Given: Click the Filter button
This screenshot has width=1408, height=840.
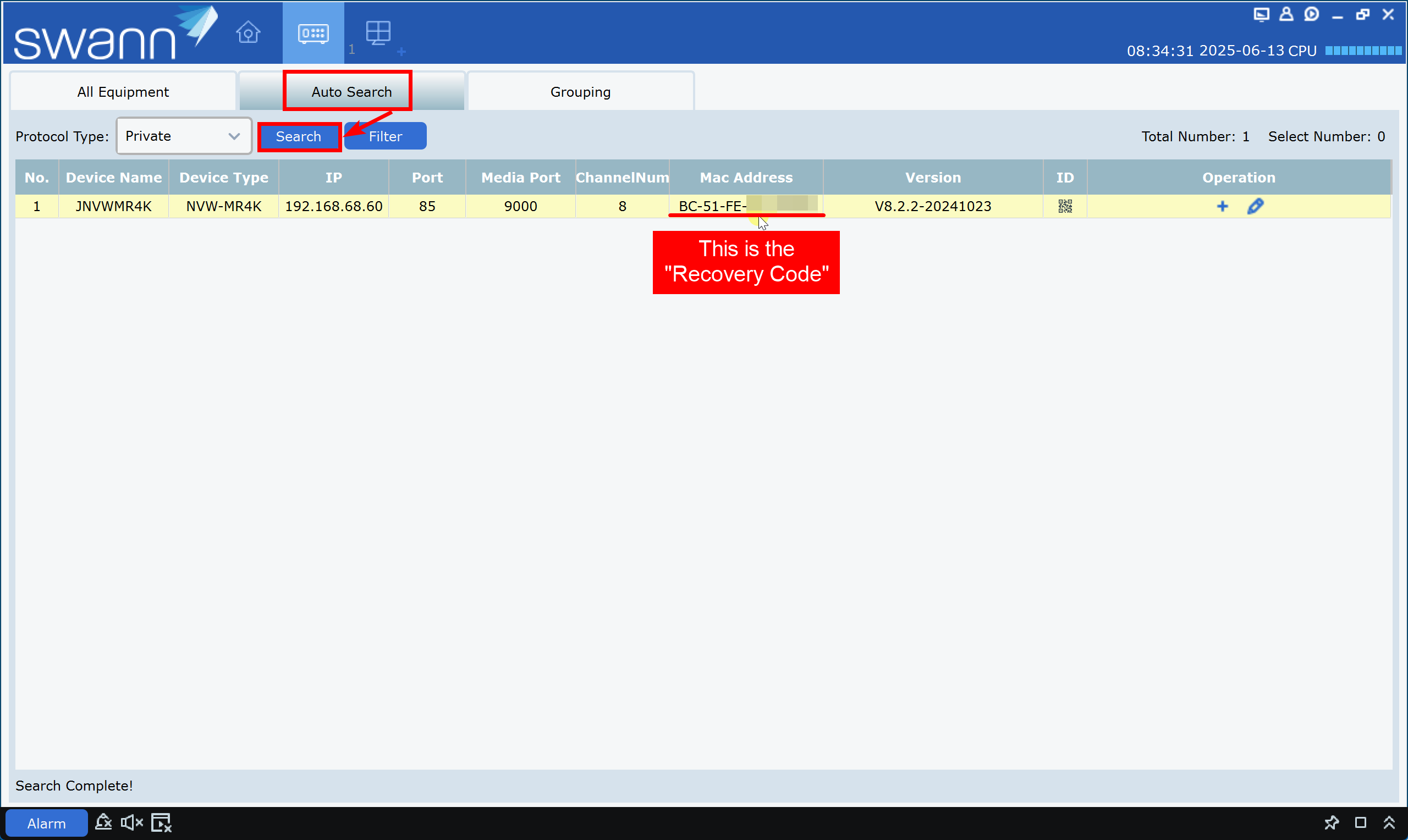Looking at the screenshot, I should 385,136.
